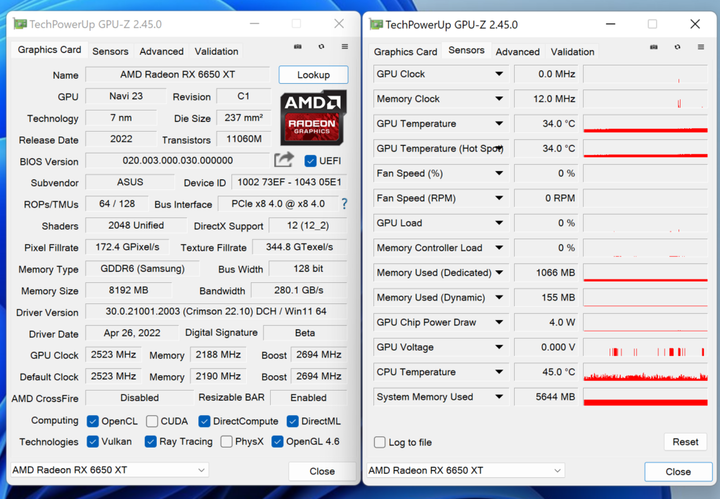This screenshot has width=720, height=499.
Task: Click Memory Size value 8192 MB
Action: tap(129, 290)
